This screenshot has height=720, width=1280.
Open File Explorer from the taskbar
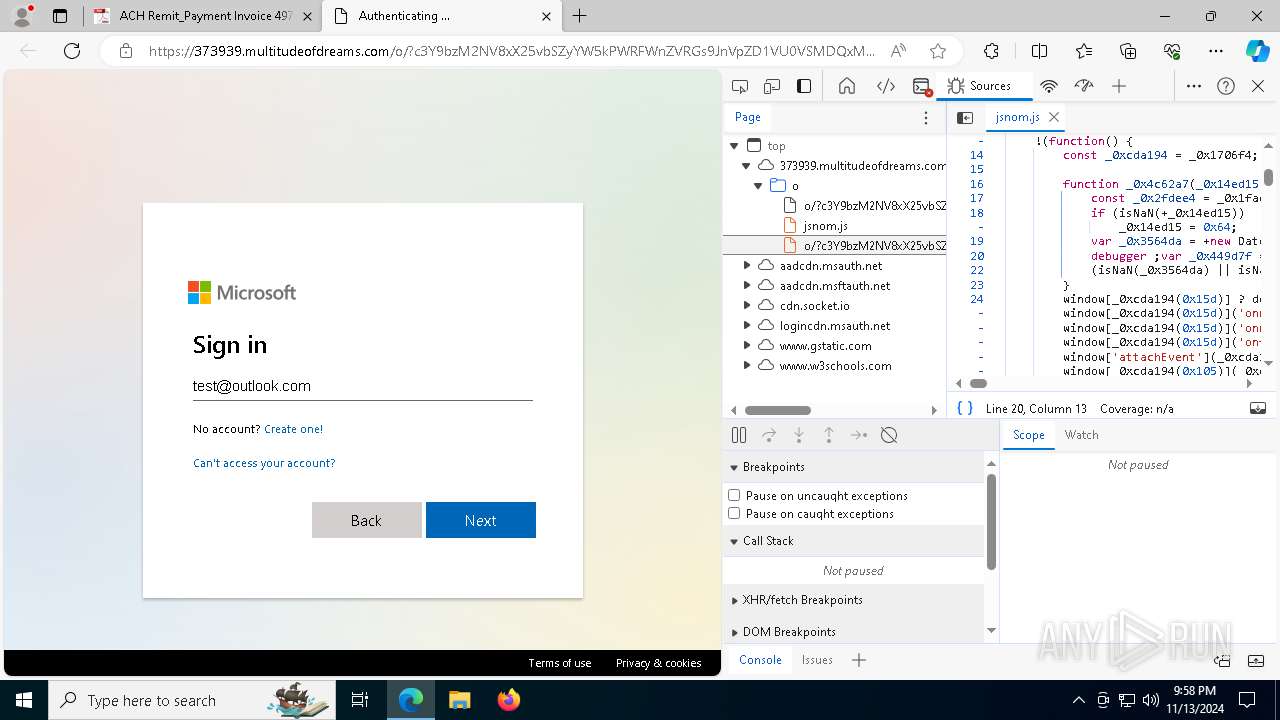click(460, 700)
